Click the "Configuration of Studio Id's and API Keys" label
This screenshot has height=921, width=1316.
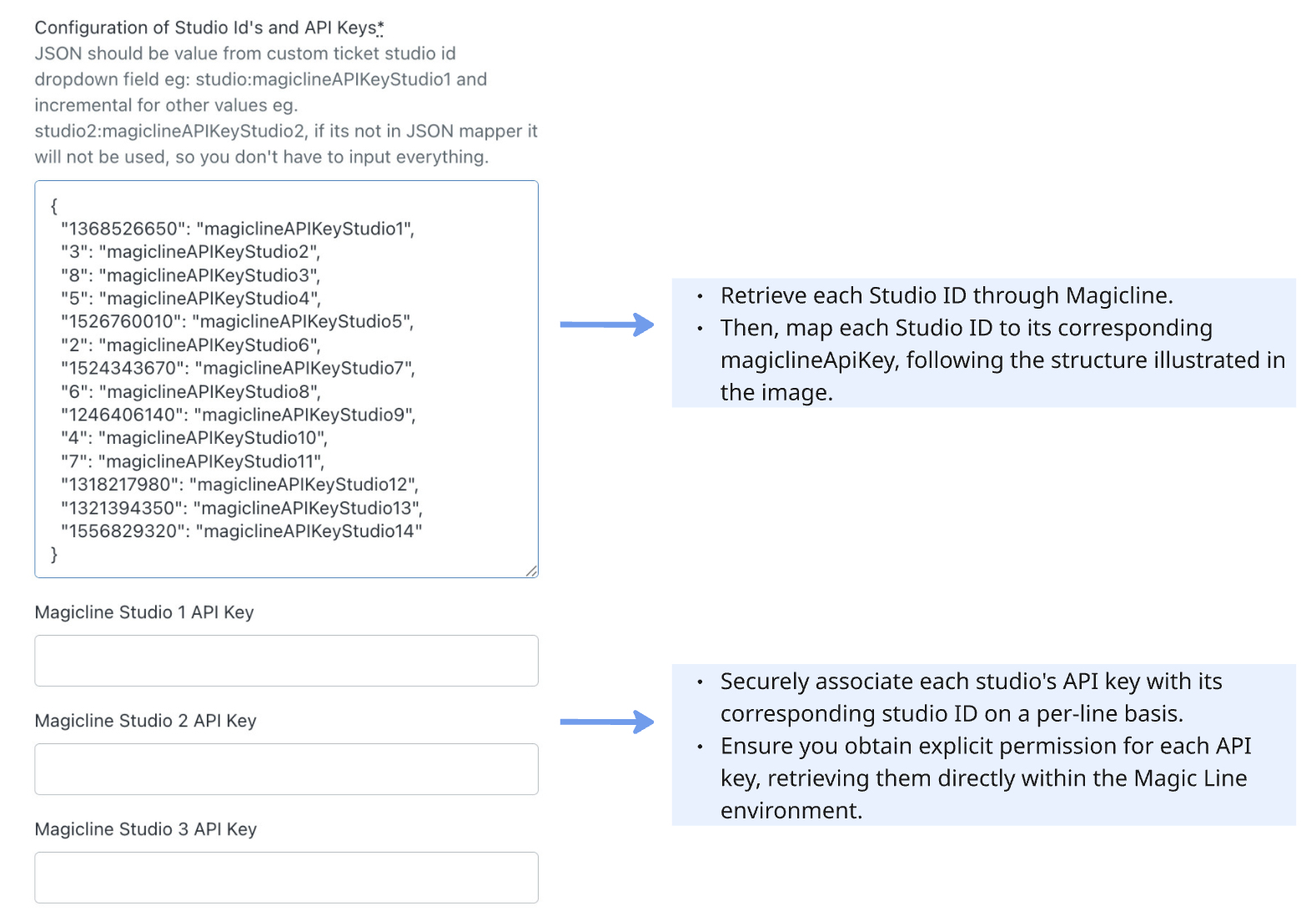[x=208, y=28]
